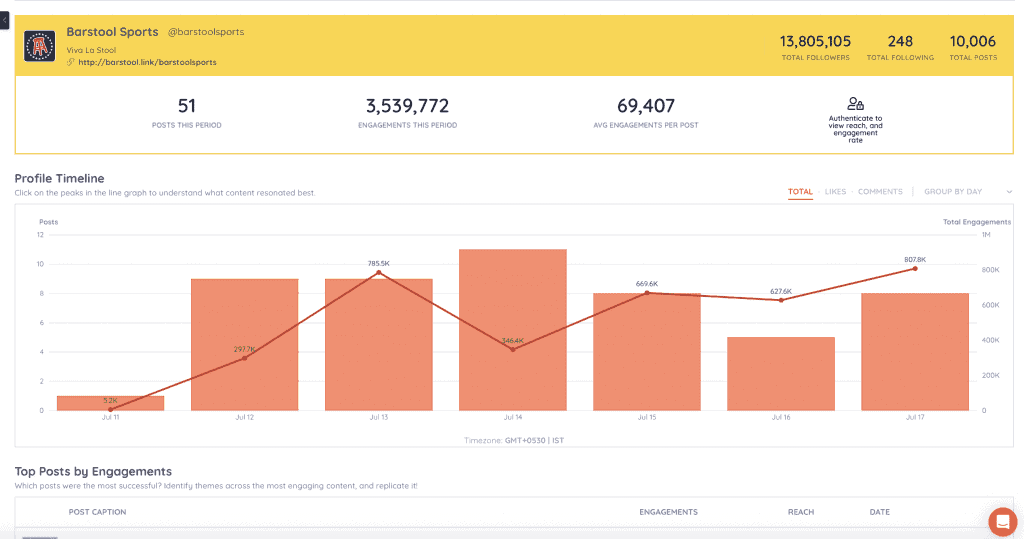This screenshot has height=539, width=1024.
Task: Click the 51 posts this period value
Action: tap(187, 106)
